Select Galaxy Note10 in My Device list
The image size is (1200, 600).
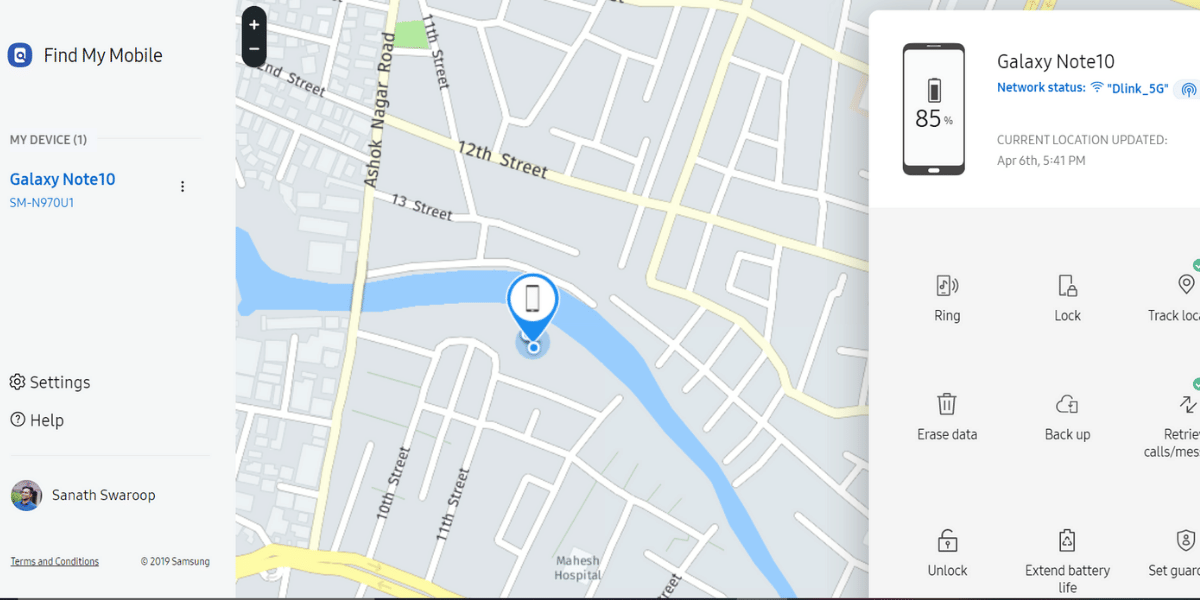point(62,179)
